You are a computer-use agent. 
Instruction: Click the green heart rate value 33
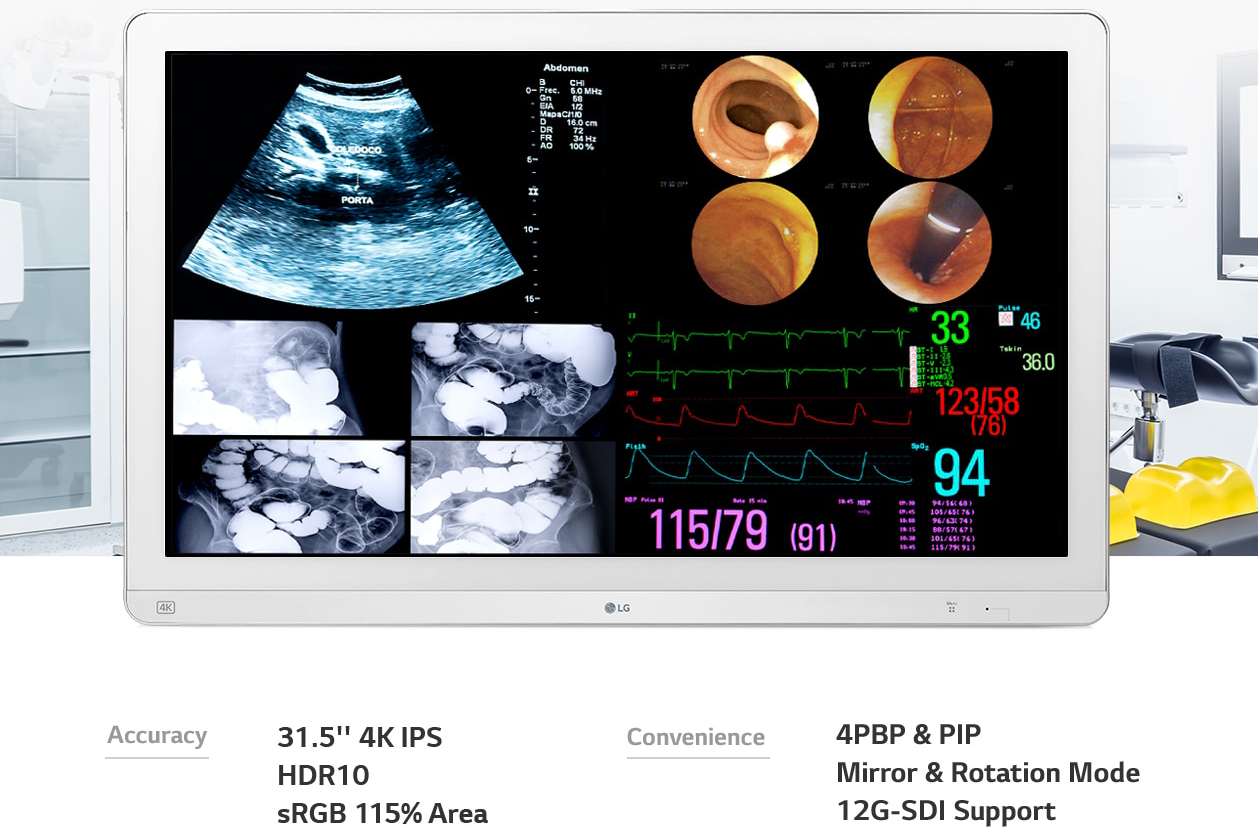(950, 327)
